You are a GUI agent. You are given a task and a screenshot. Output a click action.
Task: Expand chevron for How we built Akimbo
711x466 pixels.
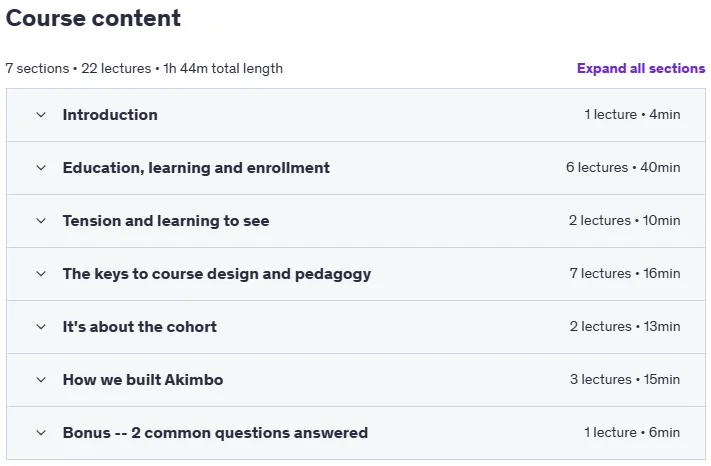tap(41, 380)
